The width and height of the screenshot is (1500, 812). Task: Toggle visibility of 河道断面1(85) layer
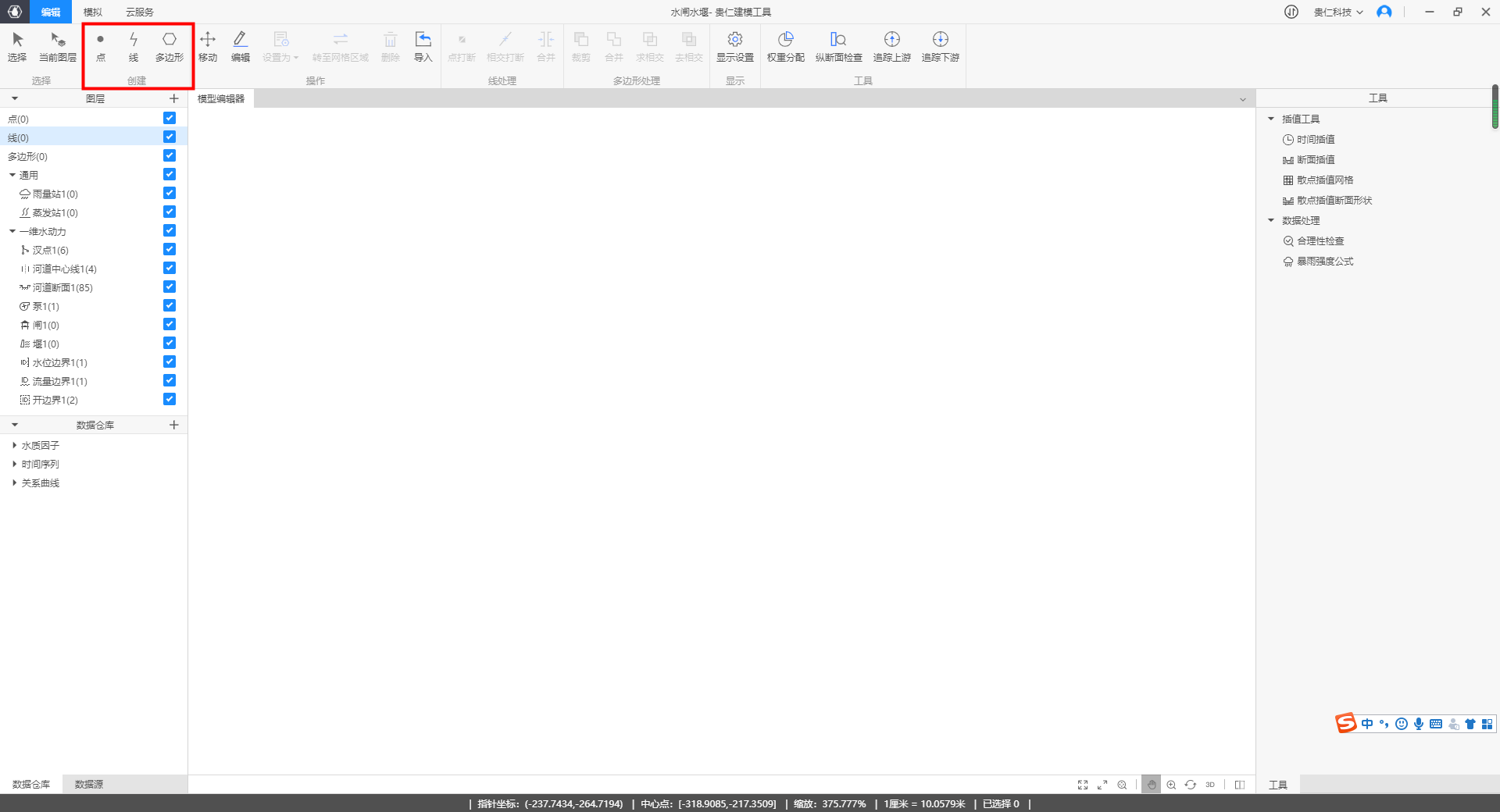[170, 287]
